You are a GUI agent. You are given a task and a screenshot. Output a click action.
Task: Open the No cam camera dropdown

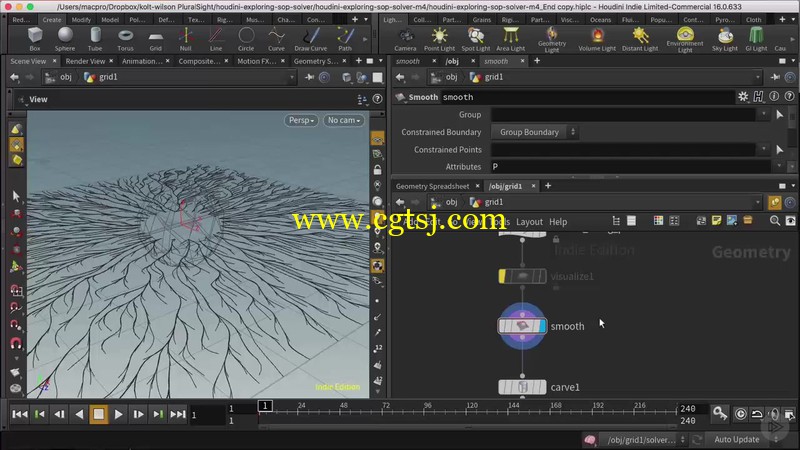[x=343, y=120]
